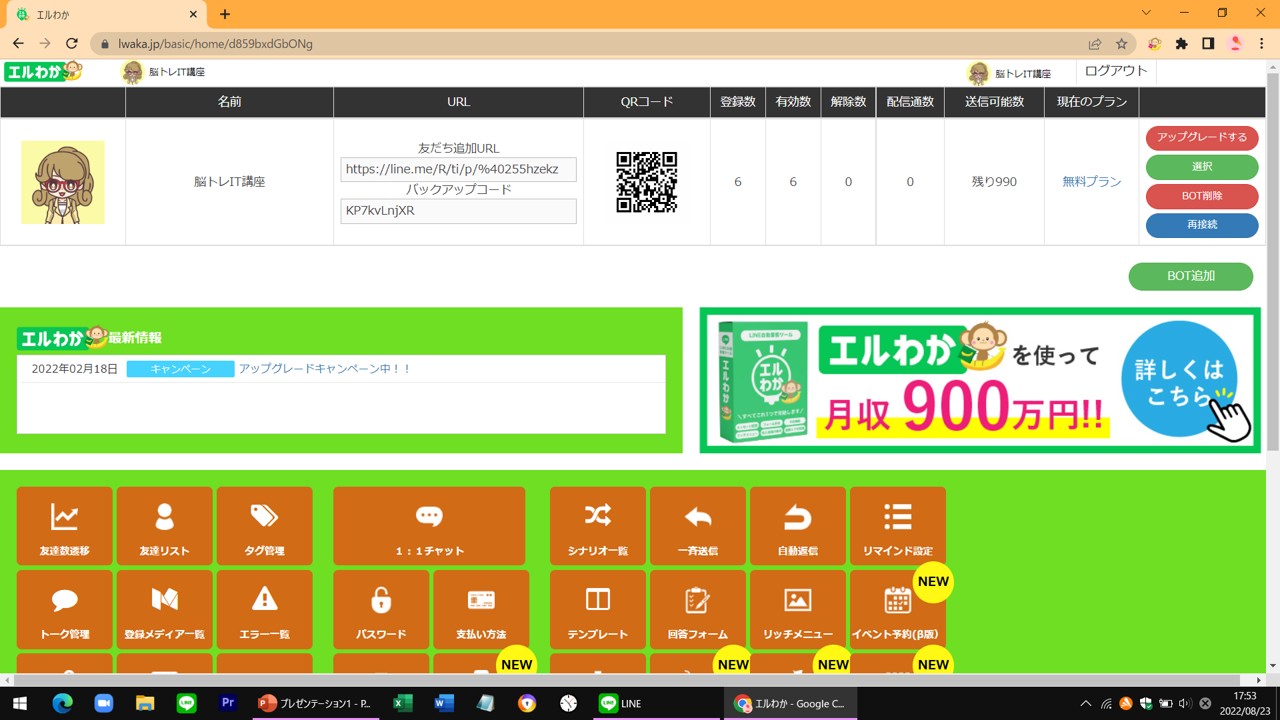This screenshot has height=720, width=1280.
Task: Open the エラー一覧 warning tile
Action: [x=265, y=609]
